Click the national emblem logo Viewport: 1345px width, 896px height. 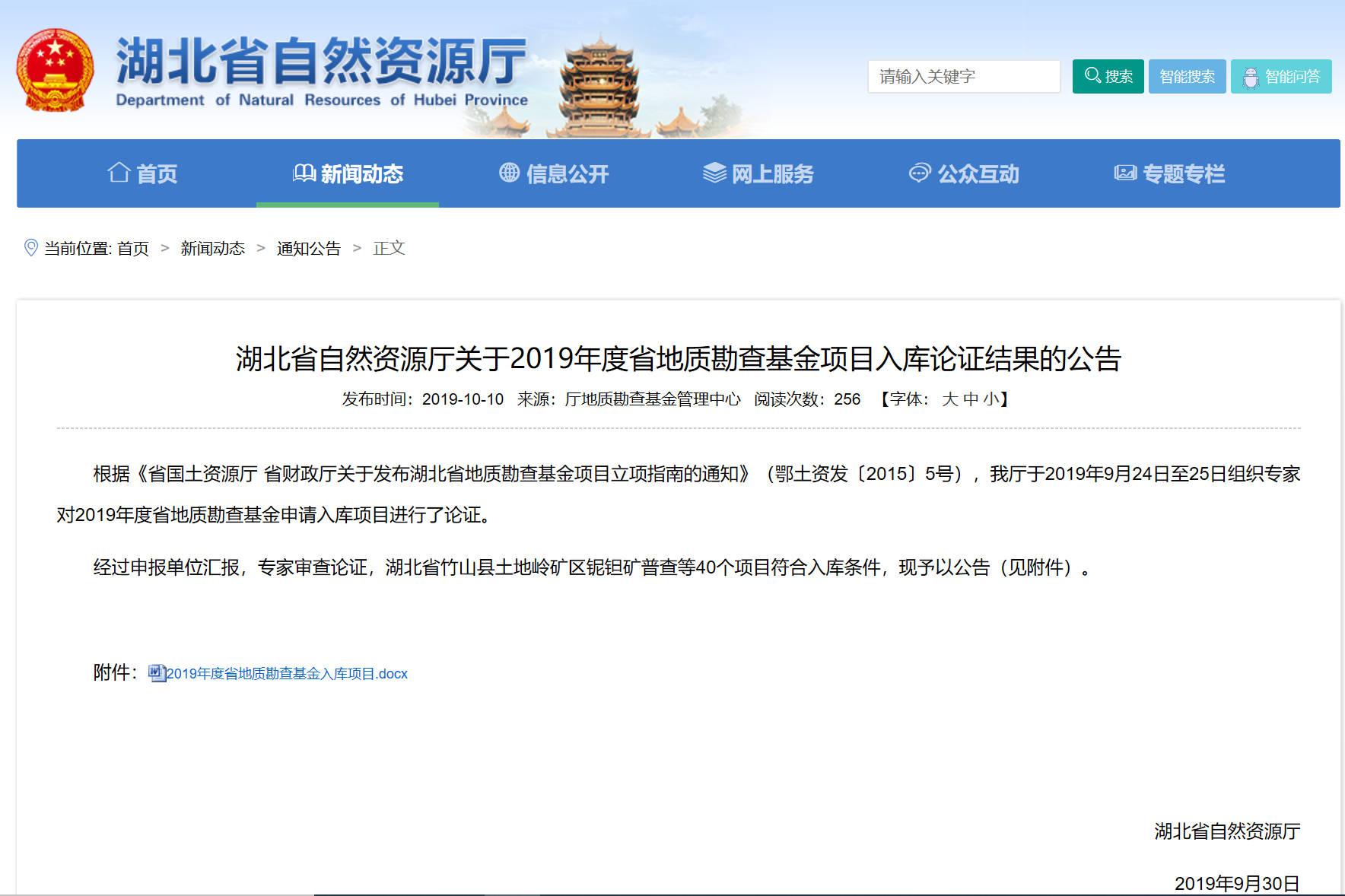56,70
